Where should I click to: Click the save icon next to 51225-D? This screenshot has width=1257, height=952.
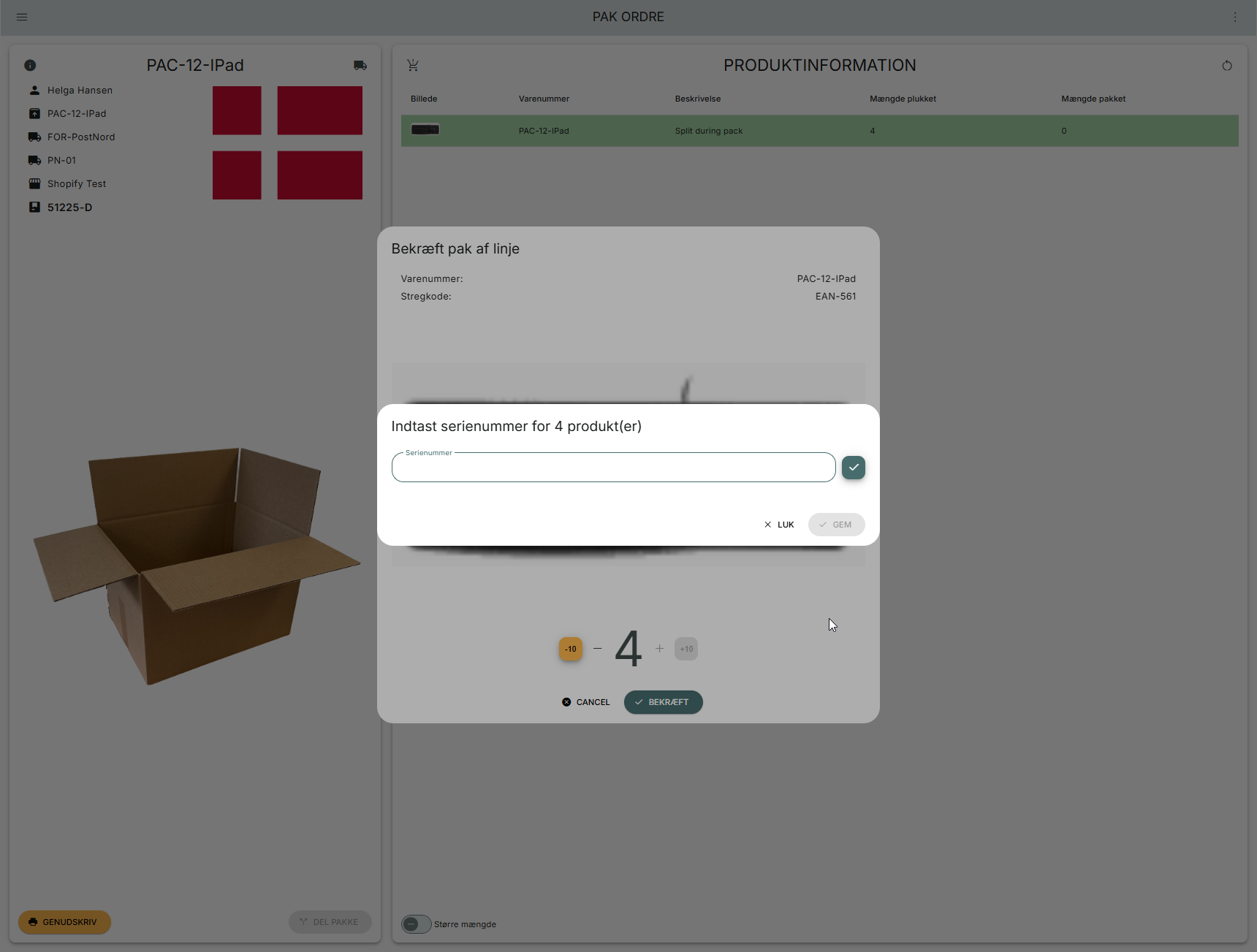[x=34, y=207]
